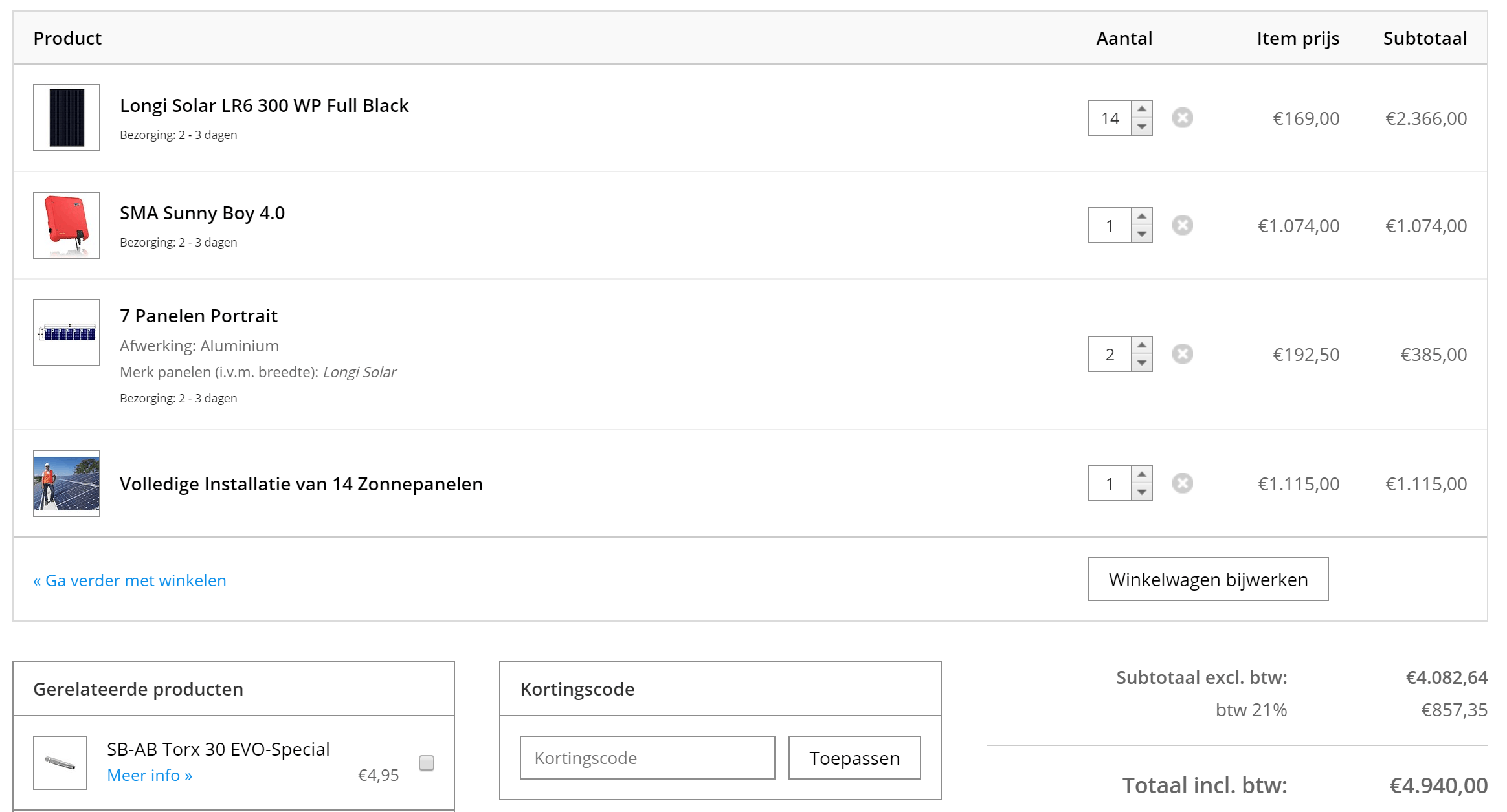The image size is (1507, 812).
Task: Open 7 Panelen Portrait product title
Action: (199, 316)
